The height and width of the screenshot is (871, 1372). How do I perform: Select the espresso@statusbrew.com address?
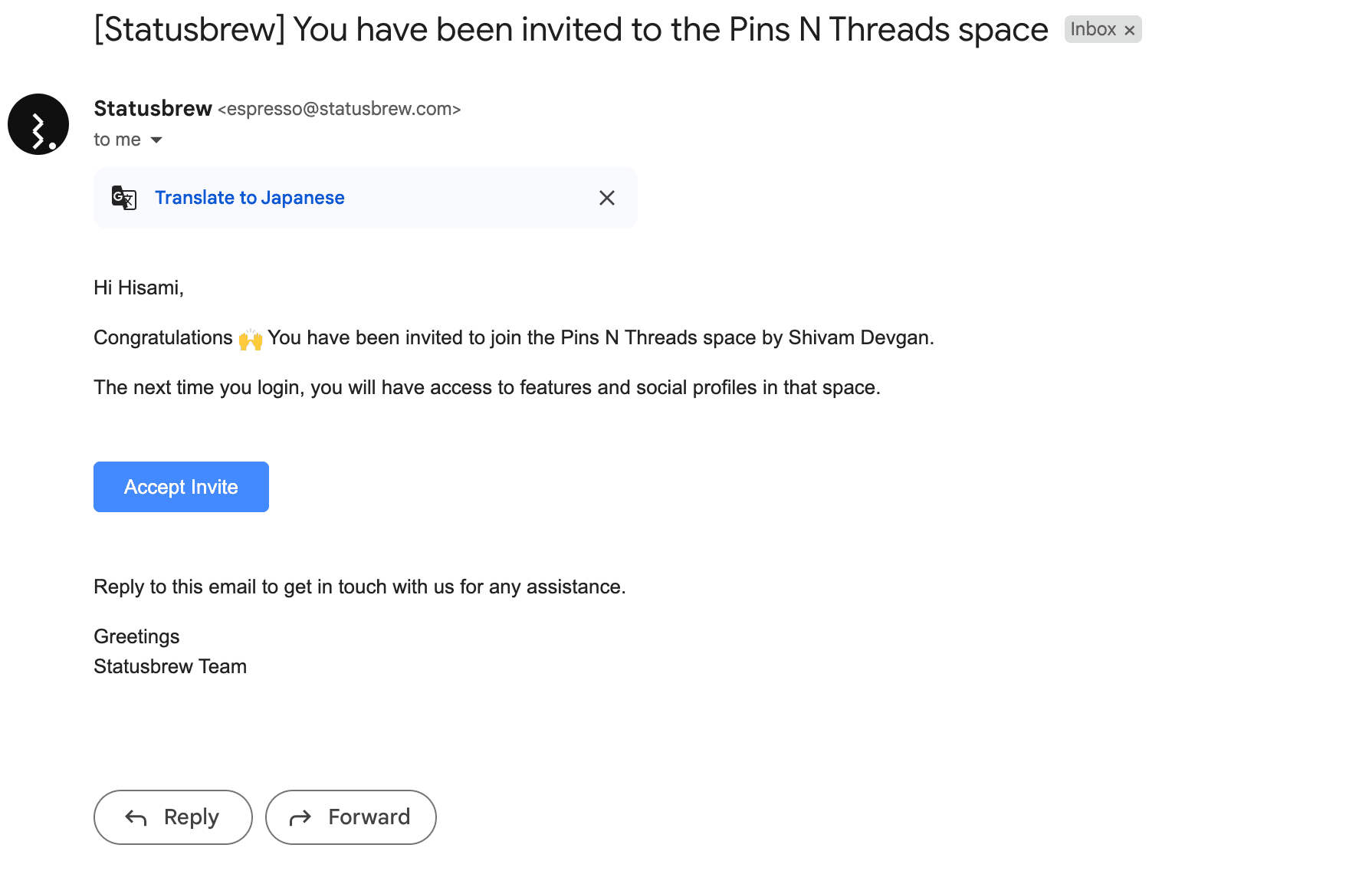339,110
